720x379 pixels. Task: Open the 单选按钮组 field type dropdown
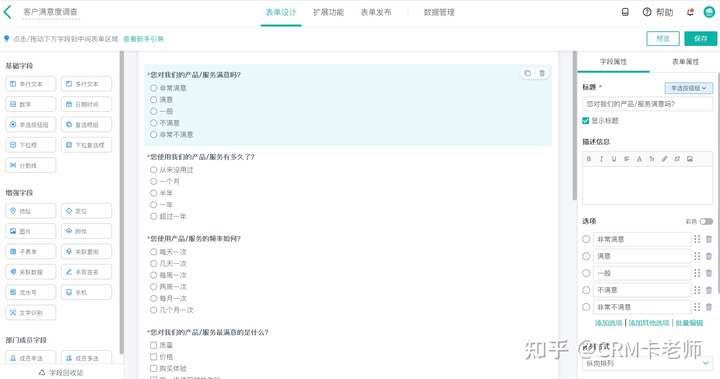(x=688, y=88)
